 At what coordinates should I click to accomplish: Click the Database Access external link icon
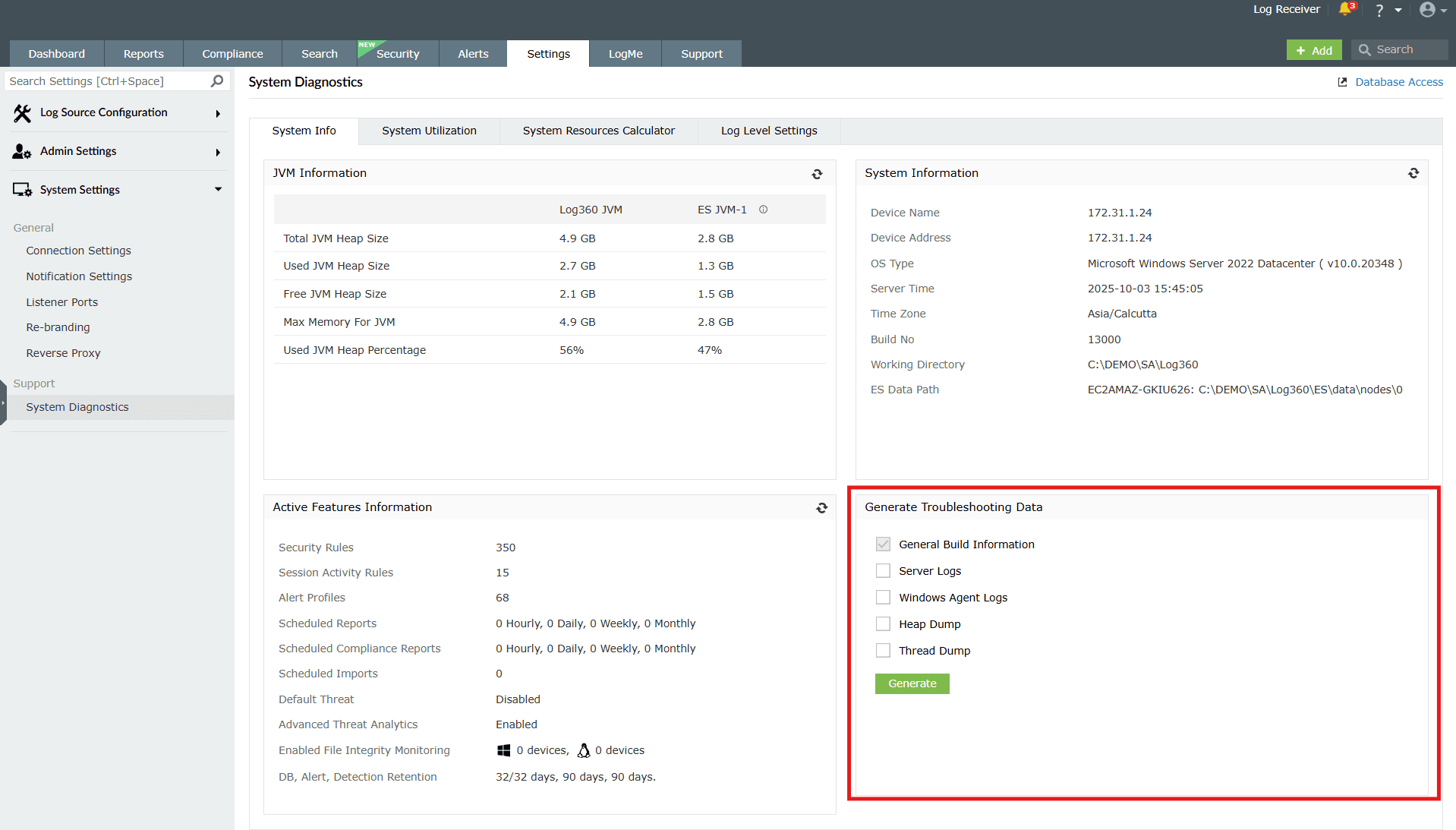[1342, 82]
